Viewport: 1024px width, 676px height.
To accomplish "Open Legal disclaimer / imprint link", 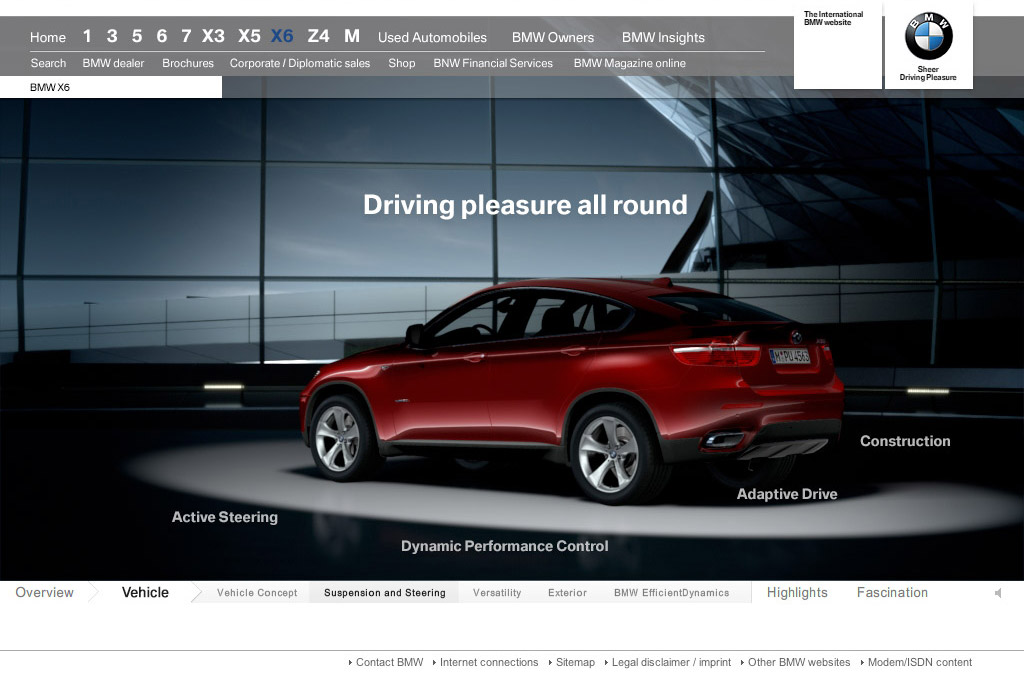I will 671,662.
